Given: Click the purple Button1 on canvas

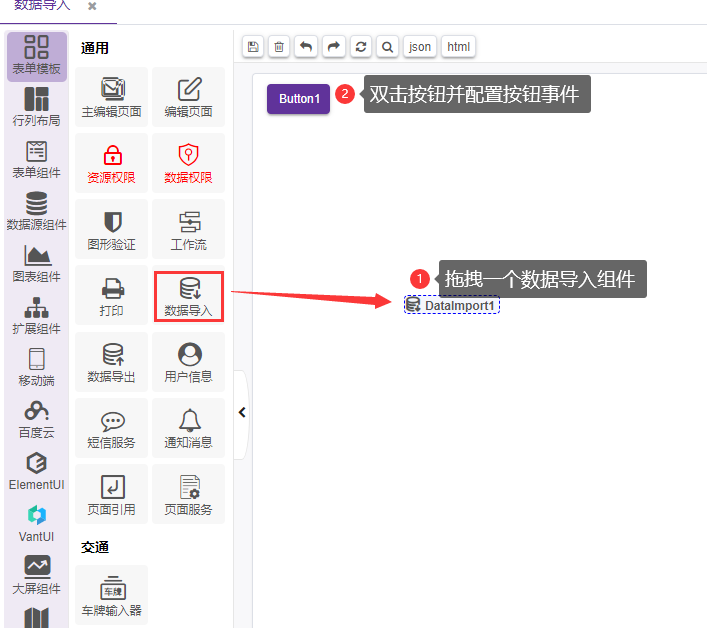Looking at the screenshot, I should click(x=298, y=99).
